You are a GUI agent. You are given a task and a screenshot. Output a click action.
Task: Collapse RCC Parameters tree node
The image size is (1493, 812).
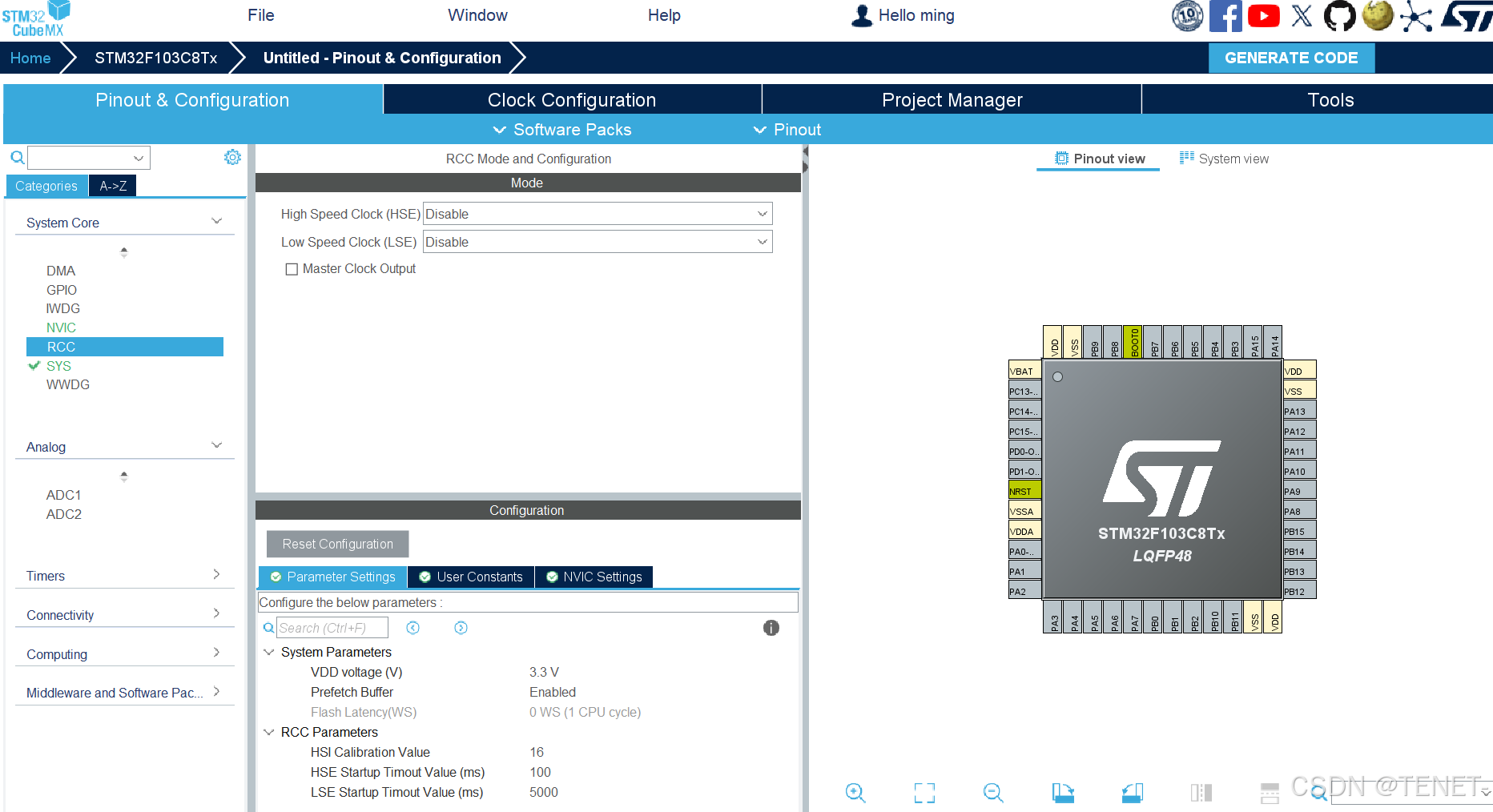[x=269, y=732]
